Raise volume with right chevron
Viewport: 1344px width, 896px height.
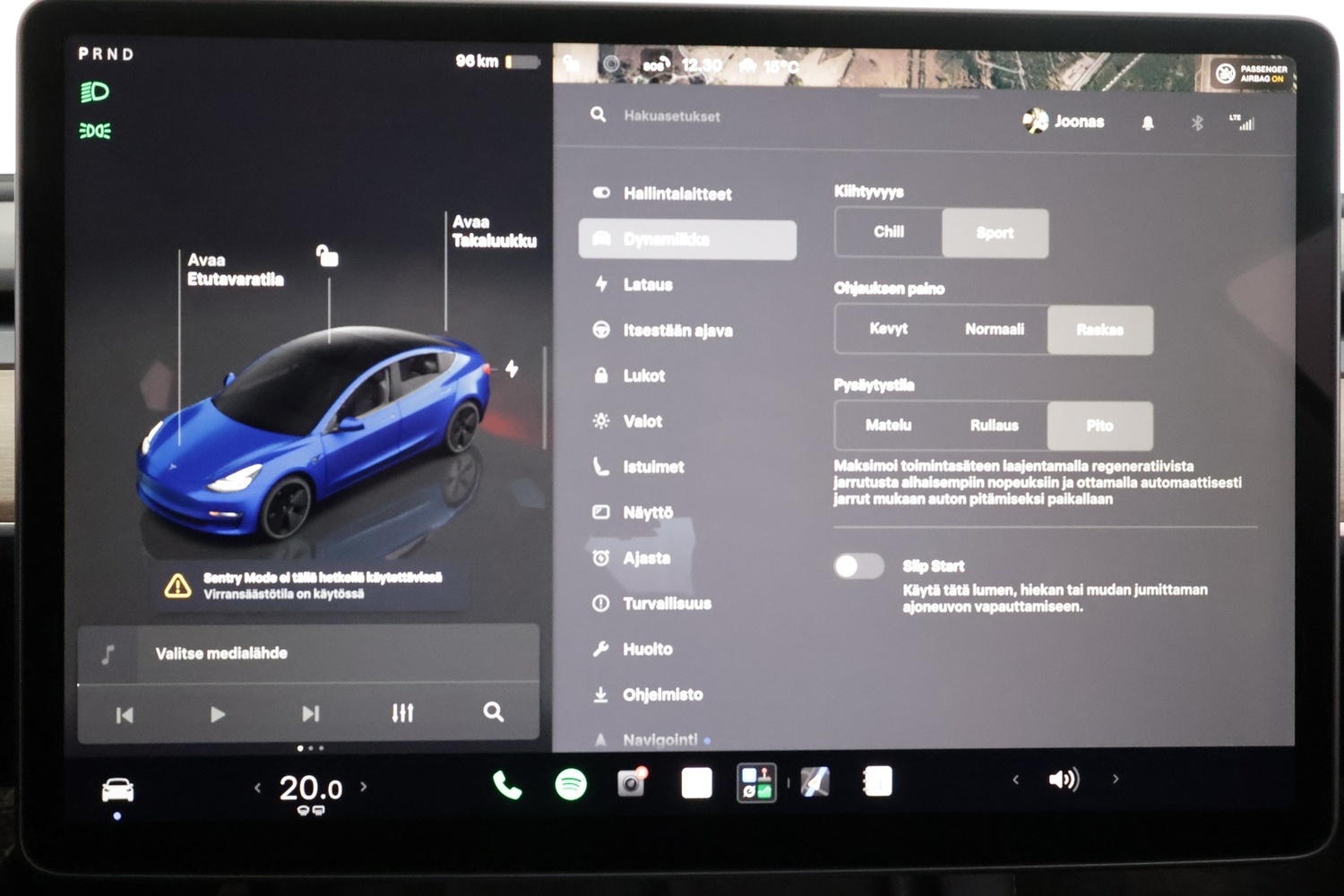[x=1116, y=779]
